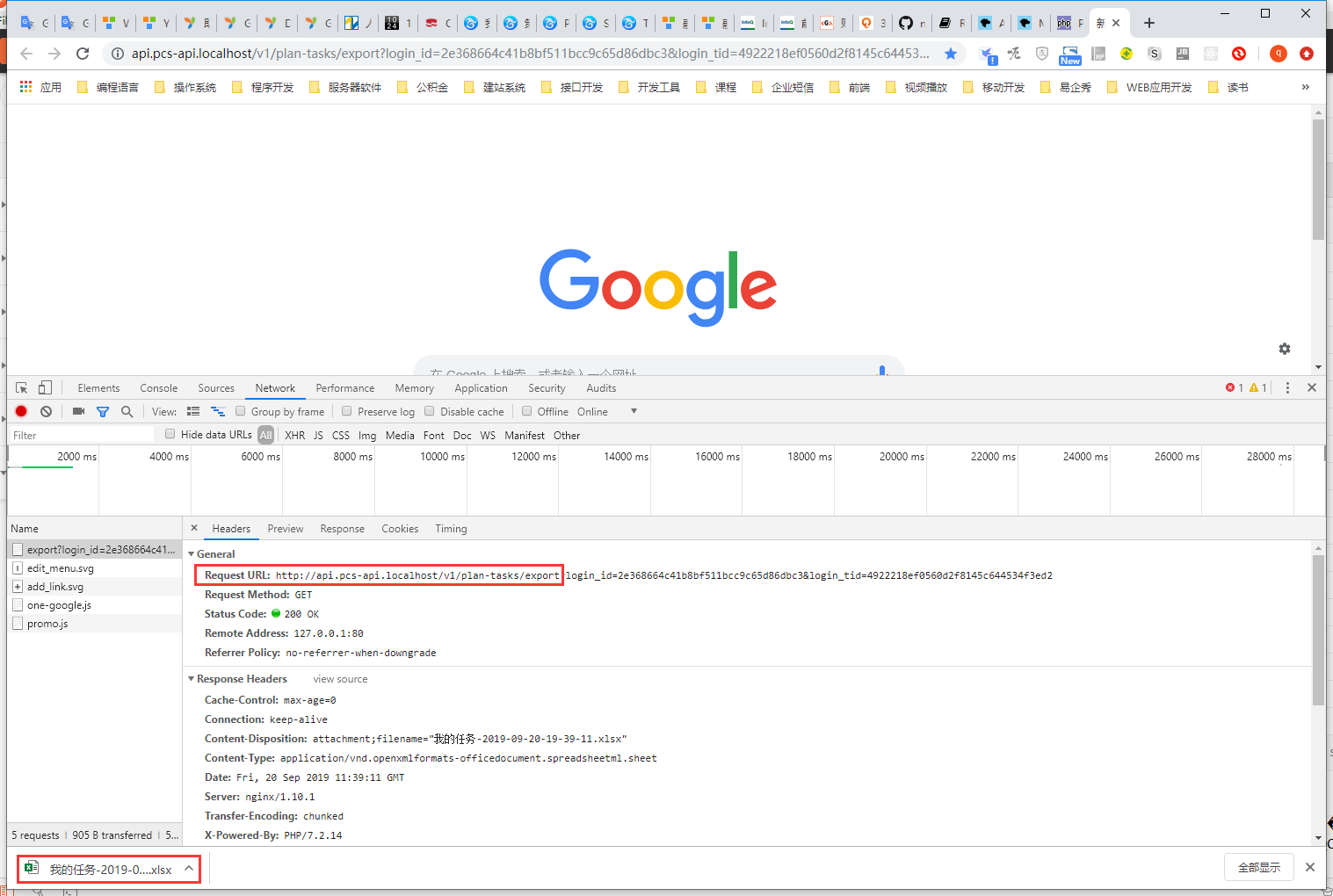1333x896 pixels.
Task: Filter requests by JS
Action: tap(318, 436)
